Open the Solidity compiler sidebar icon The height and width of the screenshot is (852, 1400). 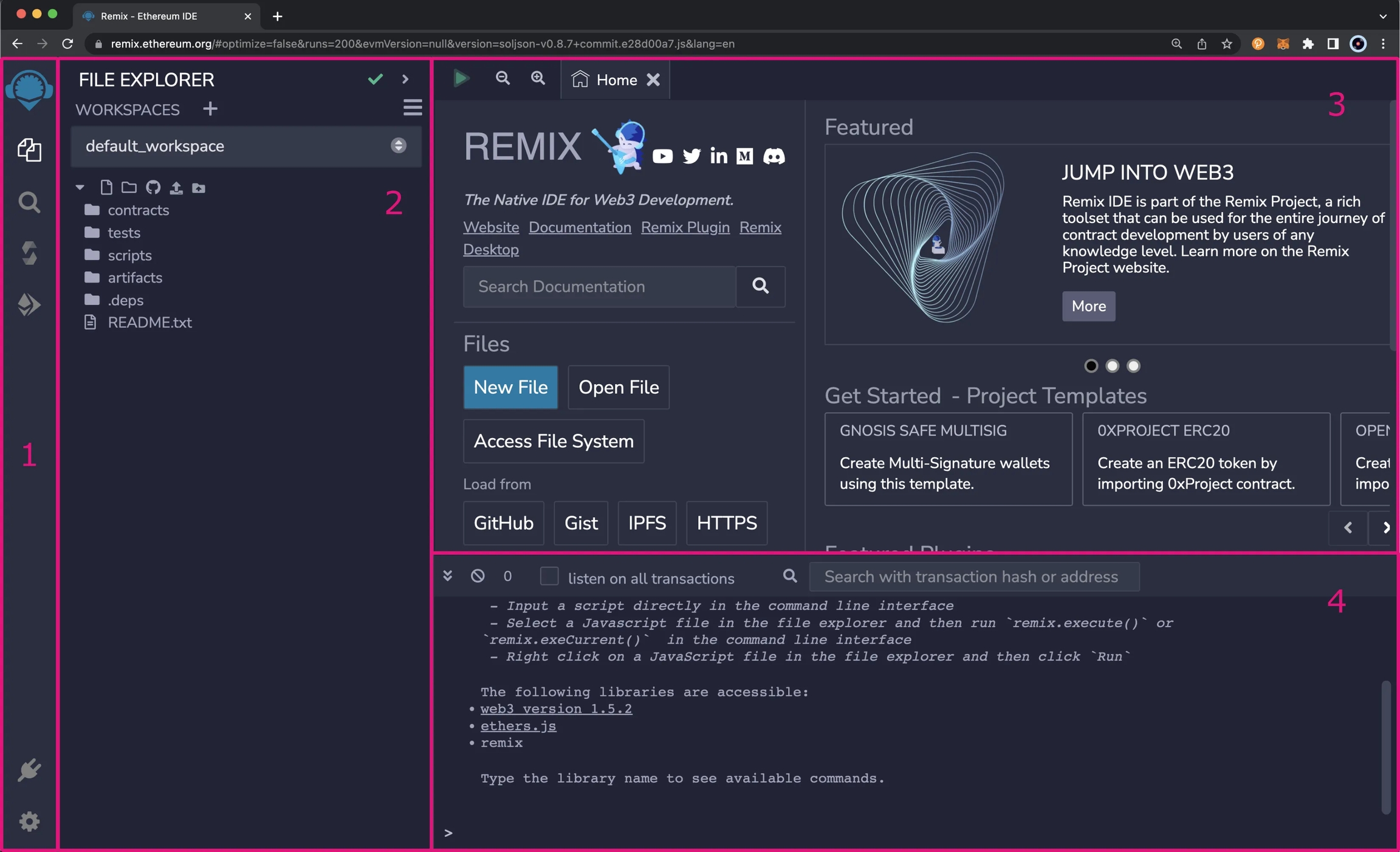tap(29, 253)
